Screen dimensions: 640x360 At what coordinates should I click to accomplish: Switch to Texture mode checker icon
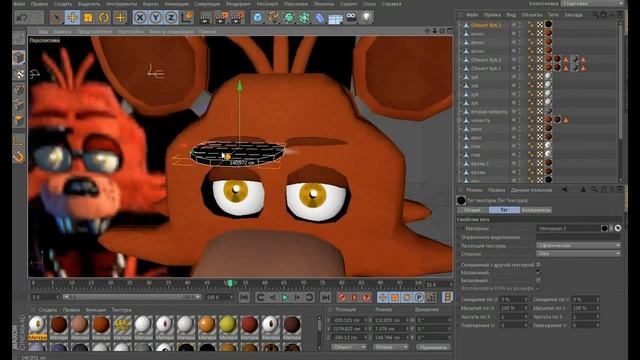[x=19, y=74]
